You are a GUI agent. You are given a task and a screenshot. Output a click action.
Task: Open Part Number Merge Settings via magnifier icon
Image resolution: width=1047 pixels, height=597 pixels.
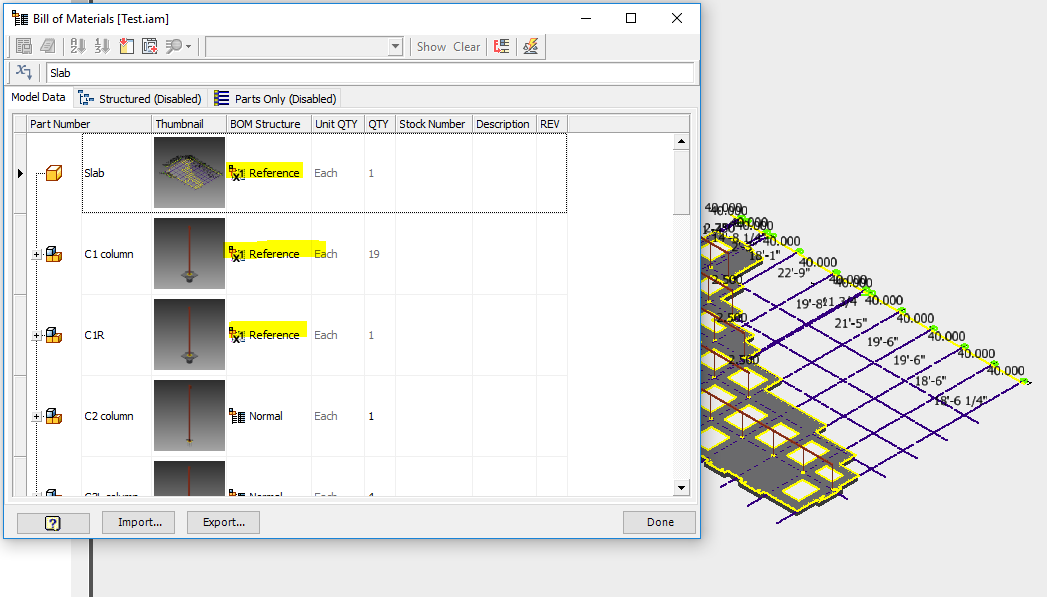click(172, 46)
